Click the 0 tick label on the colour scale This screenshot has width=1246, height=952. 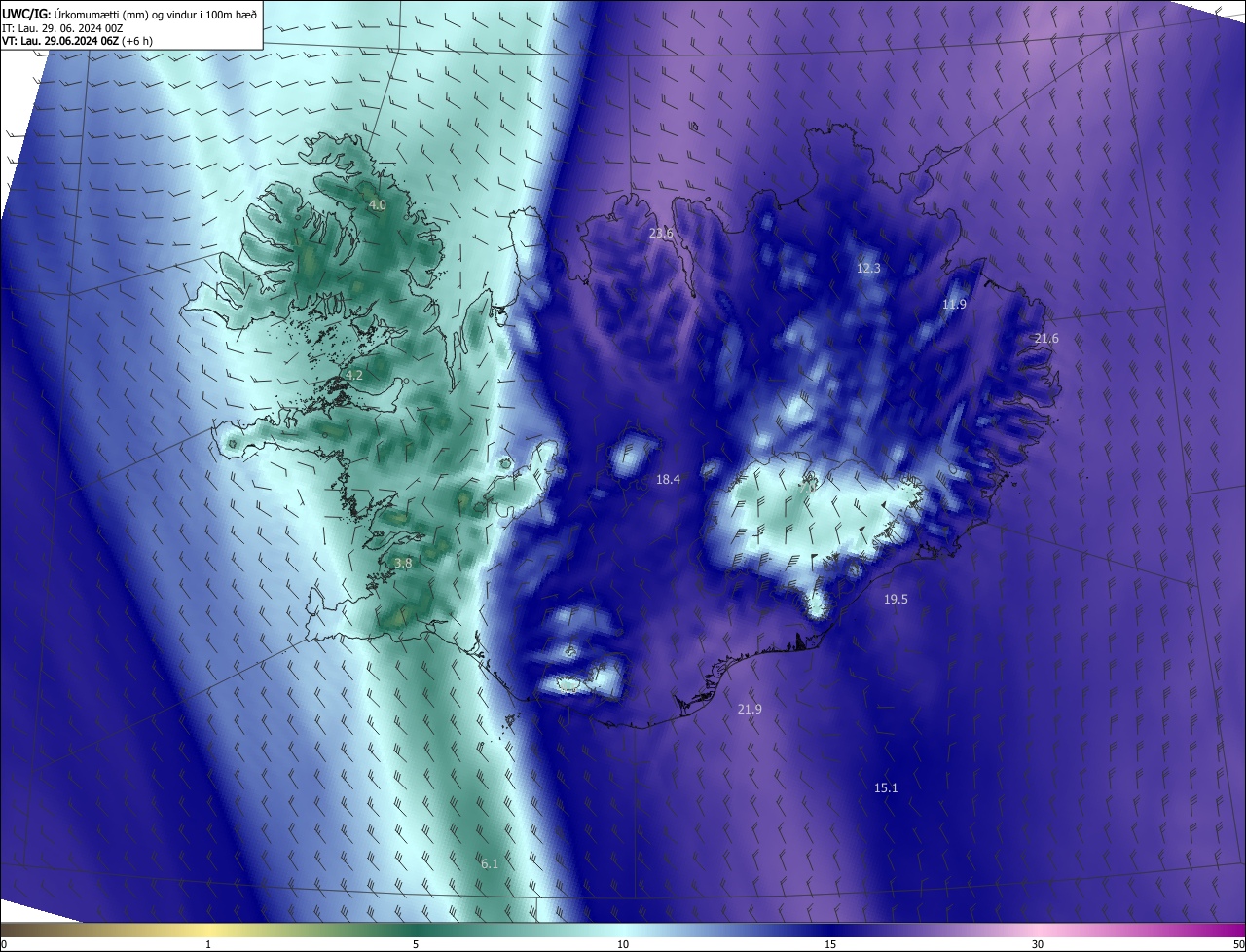(4, 944)
